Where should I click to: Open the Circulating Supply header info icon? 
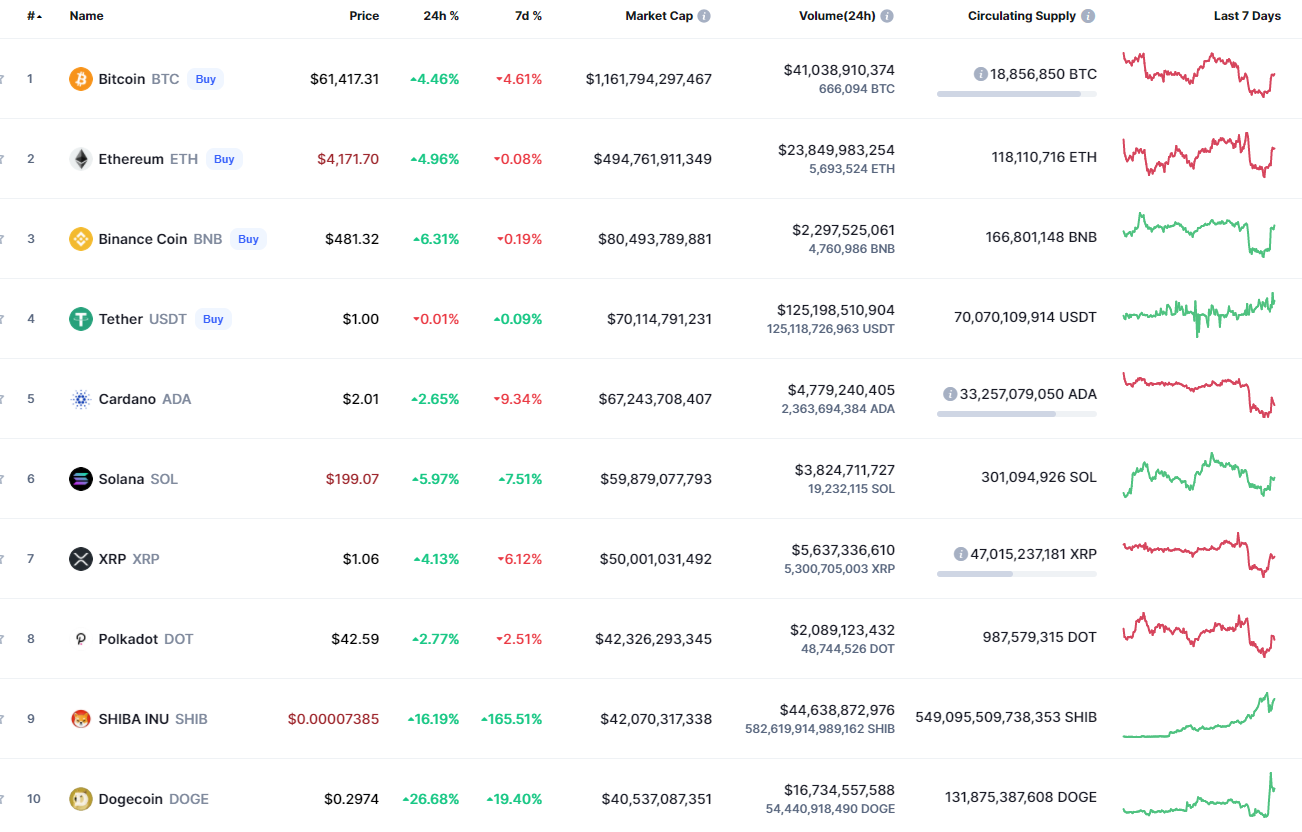point(1088,16)
